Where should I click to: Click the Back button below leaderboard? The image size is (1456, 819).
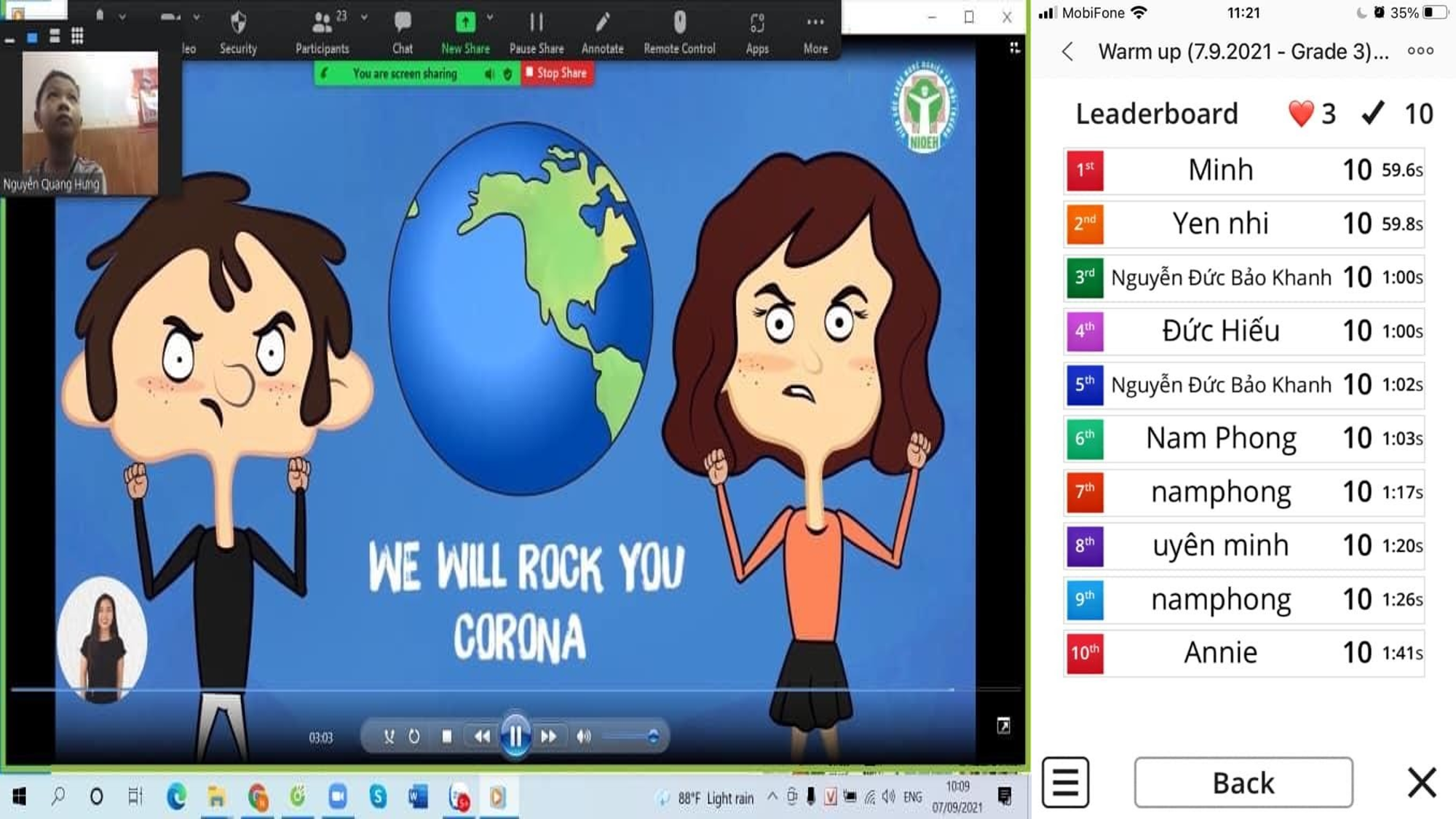point(1243,783)
